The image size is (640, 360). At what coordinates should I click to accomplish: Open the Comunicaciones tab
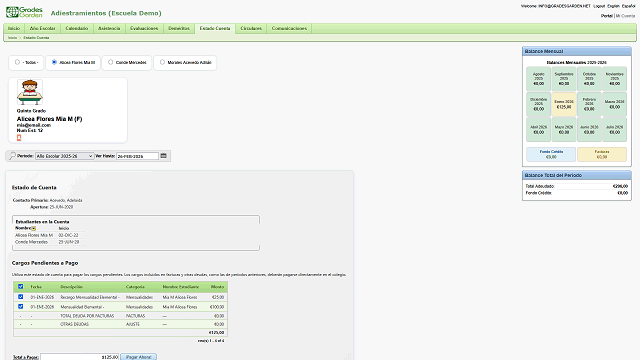tap(289, 28)
